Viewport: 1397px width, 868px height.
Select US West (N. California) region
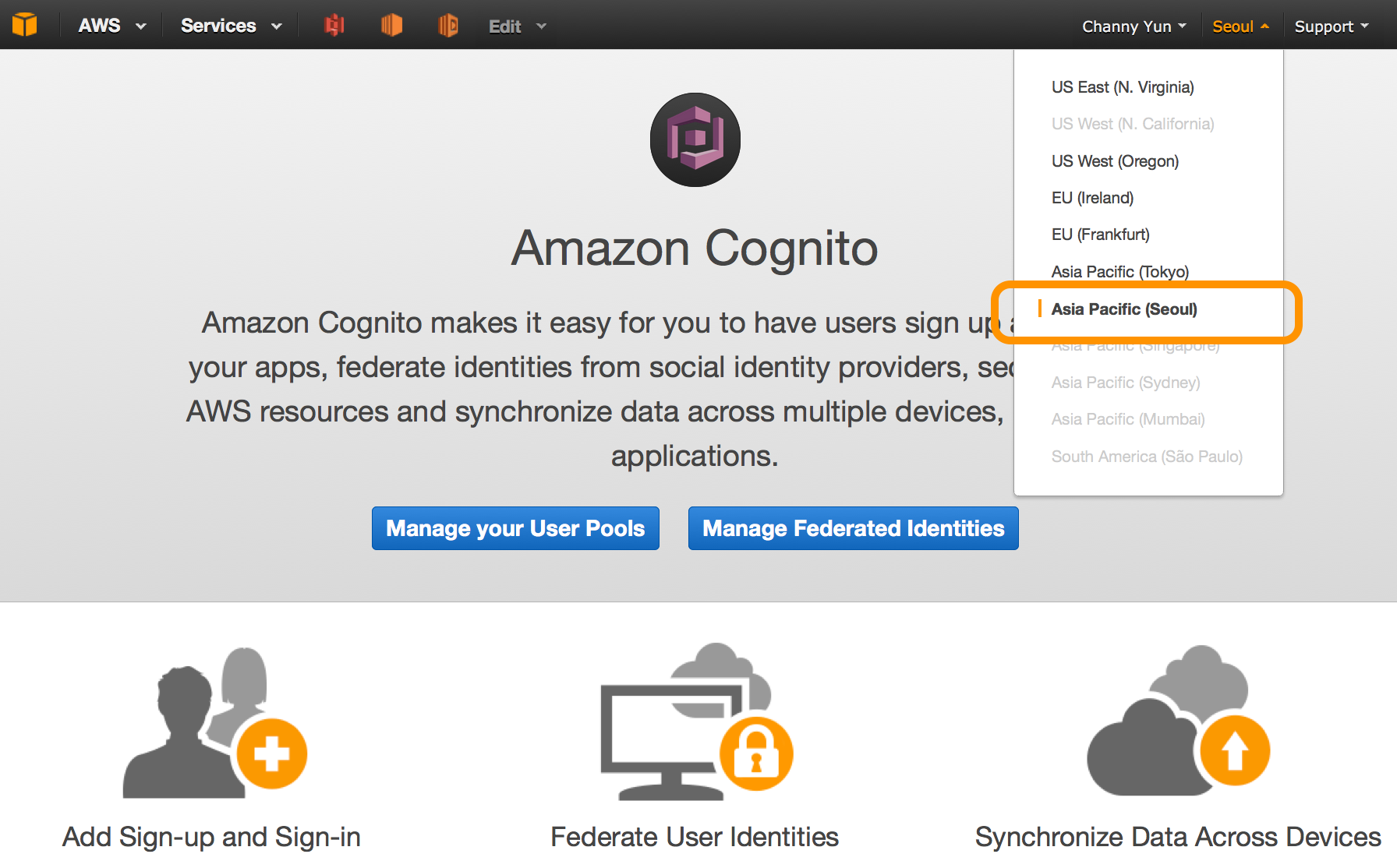click(1133, 124)
